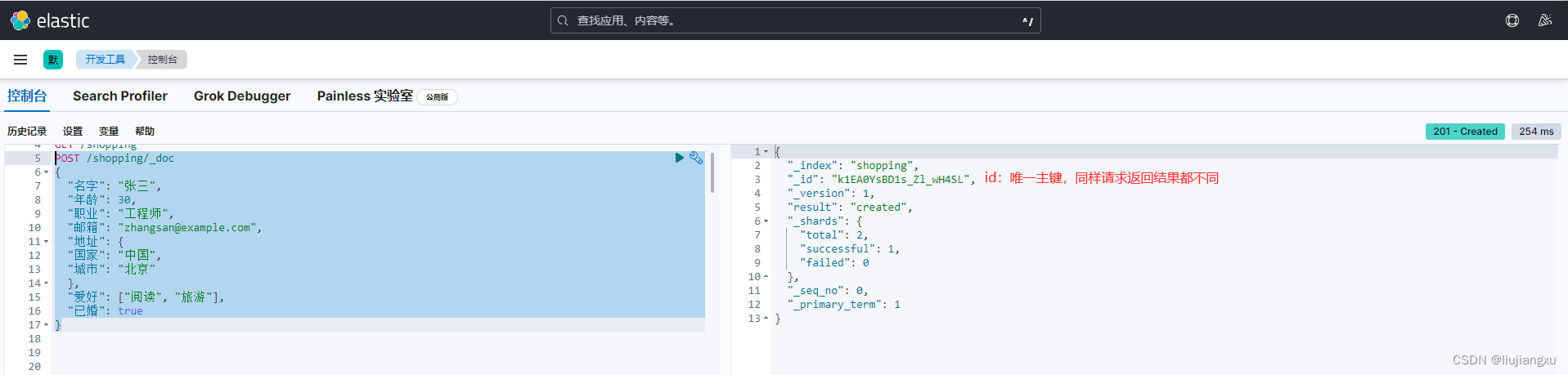Click the 254 ms timing badge
This screenshot has width=1568, height=375.
tap(1536, 132)
